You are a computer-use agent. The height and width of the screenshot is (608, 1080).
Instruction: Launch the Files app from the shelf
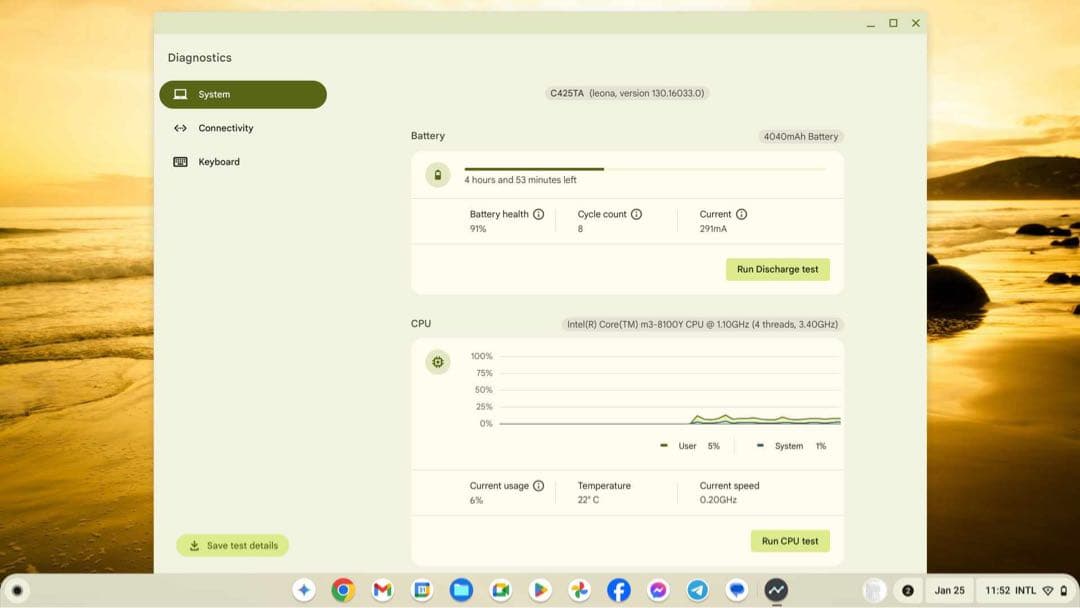click(x=461, y=591)
